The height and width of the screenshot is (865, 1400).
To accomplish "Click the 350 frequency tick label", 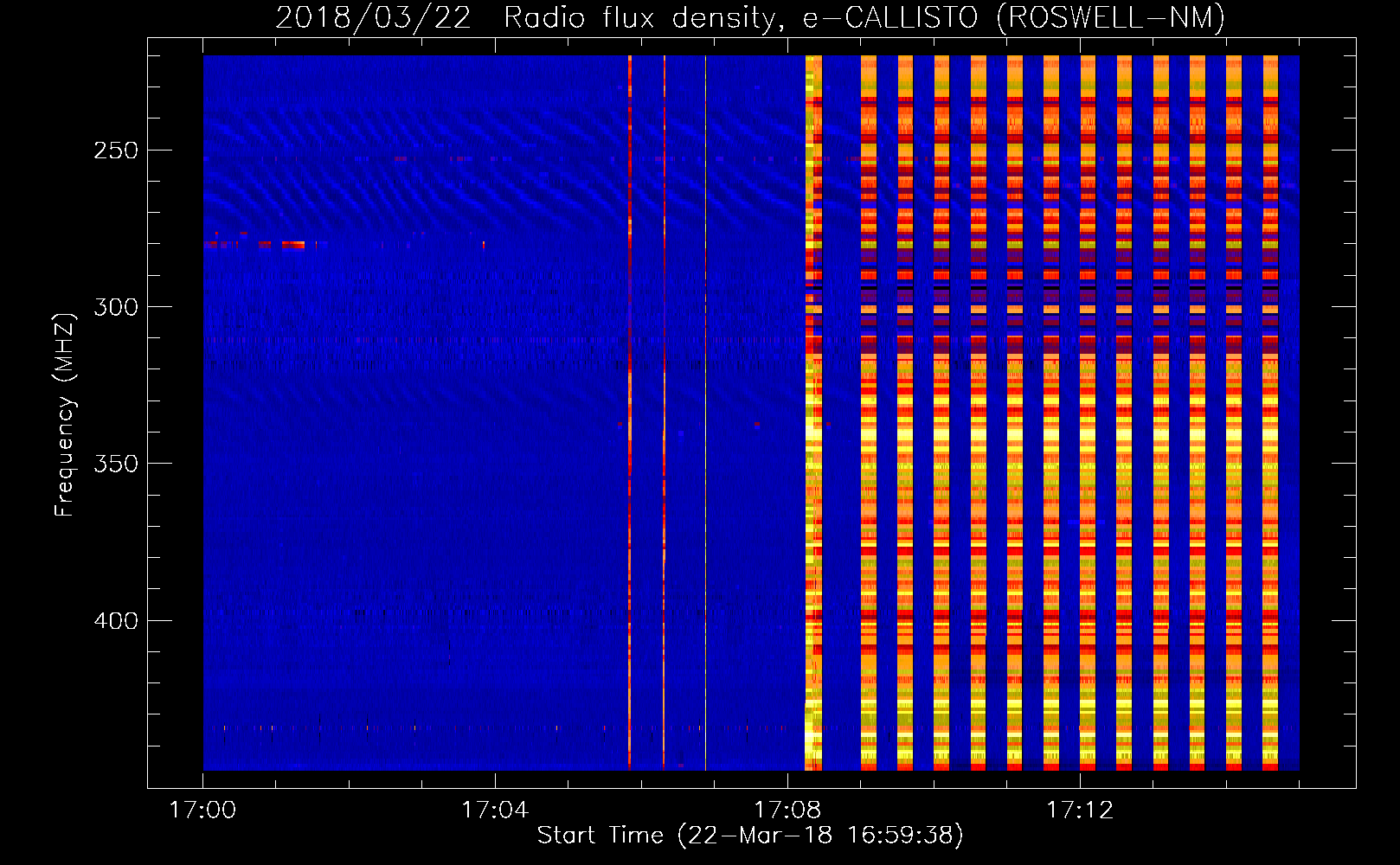I will [116, 464].
